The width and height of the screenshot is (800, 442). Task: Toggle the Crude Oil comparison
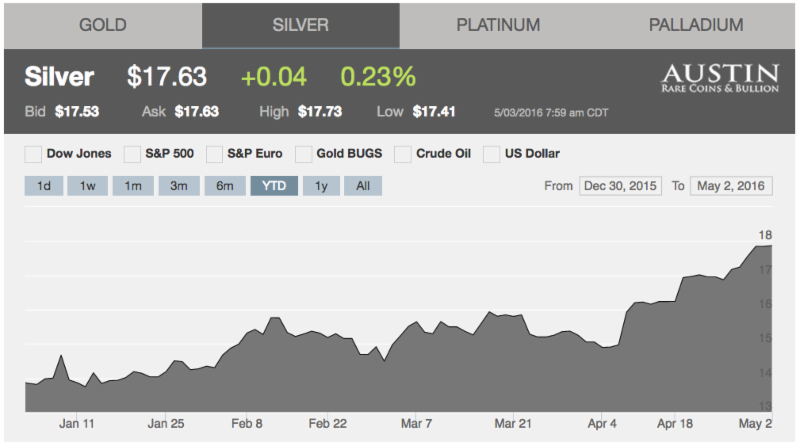[x=404, y=154]
